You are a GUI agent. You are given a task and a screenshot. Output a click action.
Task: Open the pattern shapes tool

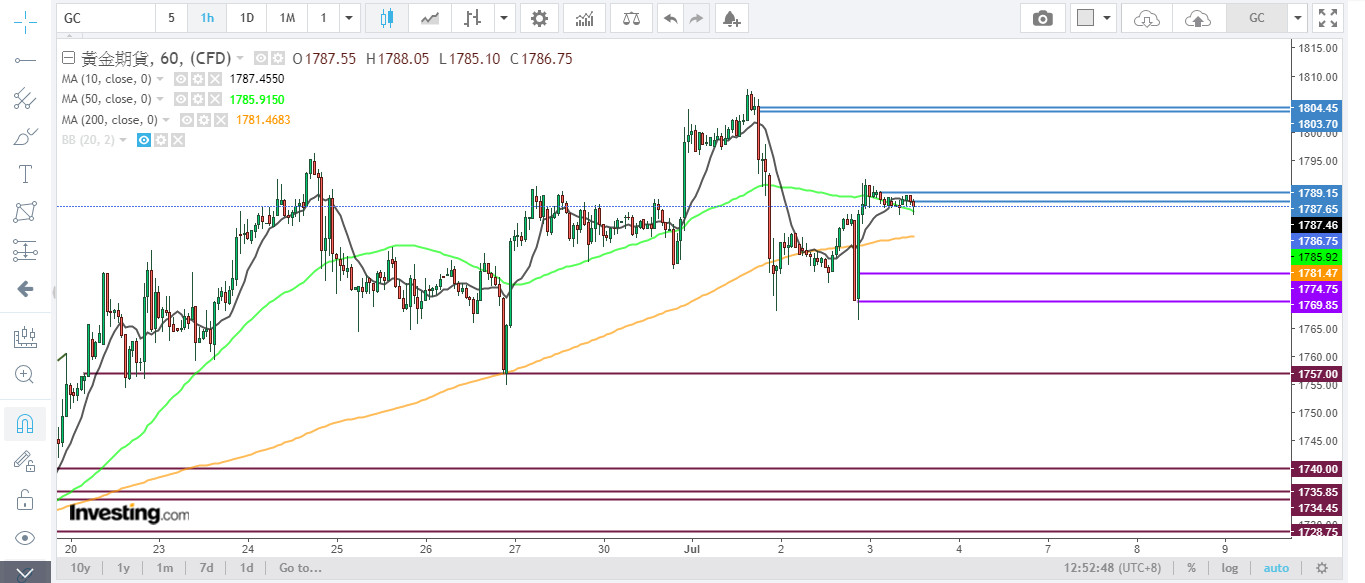25,212
